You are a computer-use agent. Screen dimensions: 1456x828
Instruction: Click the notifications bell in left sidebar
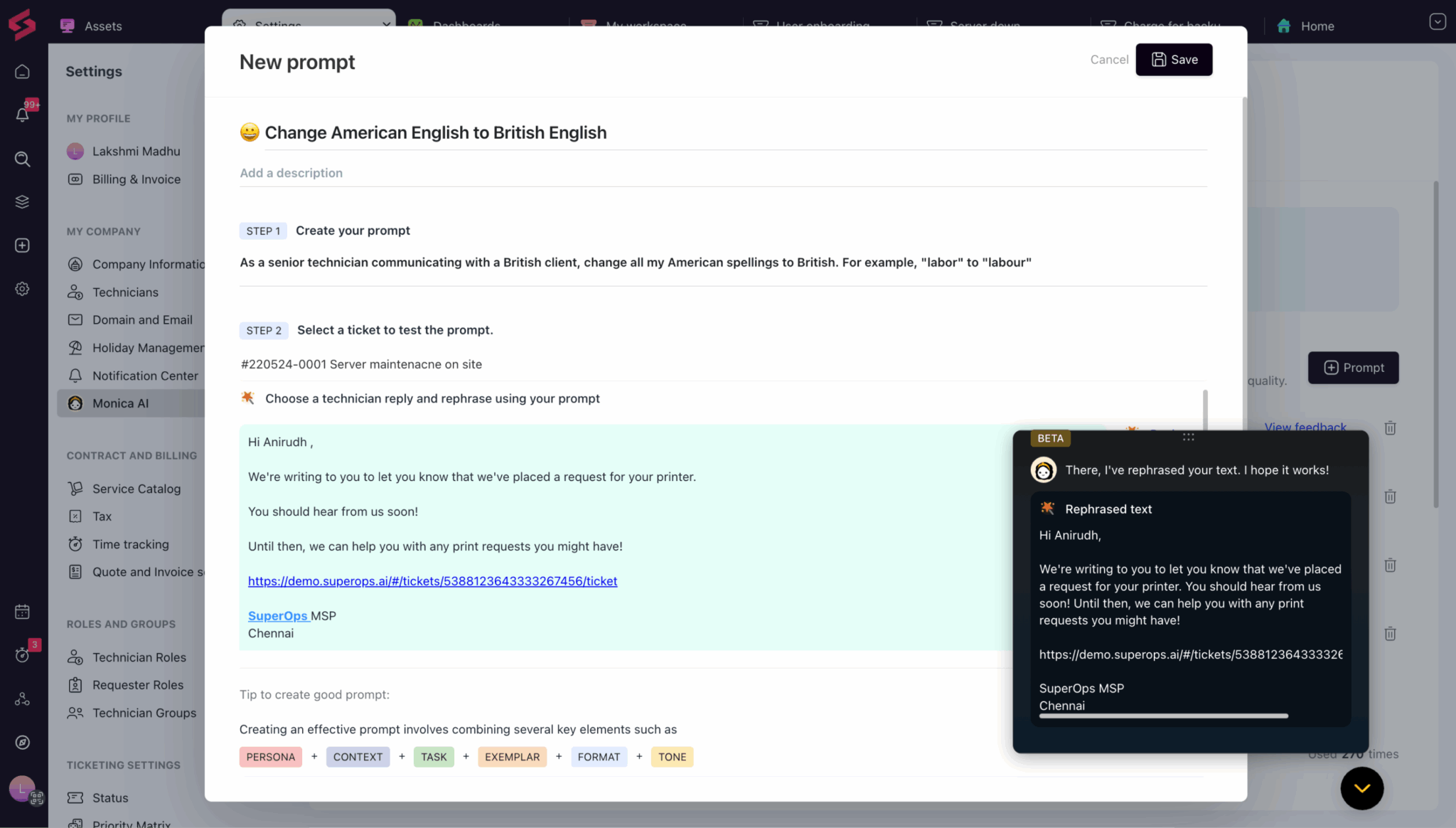(x=22, y=115)
